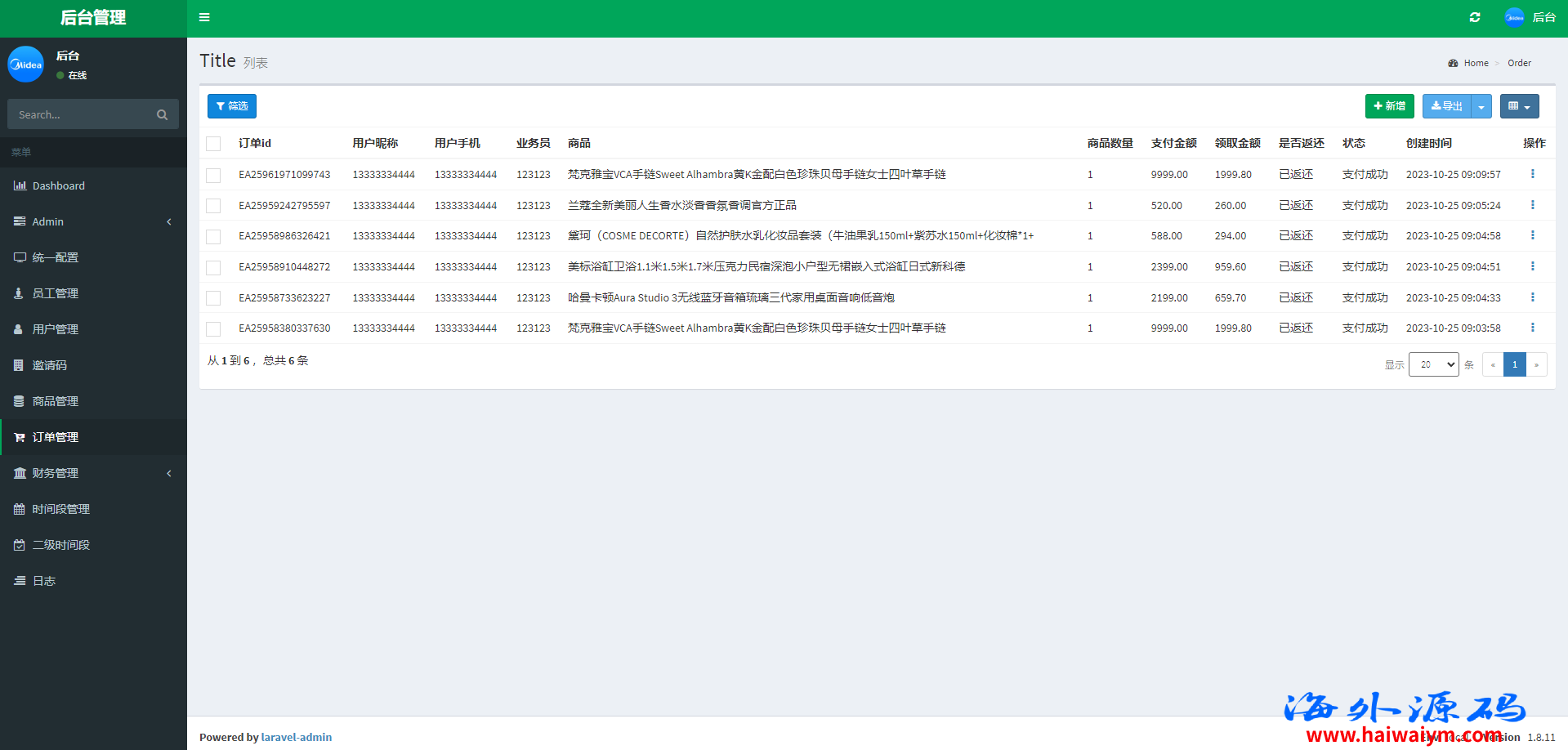Click the refresh icon in top bar
Image resolution: width=1568 pixels, height=750 pixels.
click(x=1475, y=17)
